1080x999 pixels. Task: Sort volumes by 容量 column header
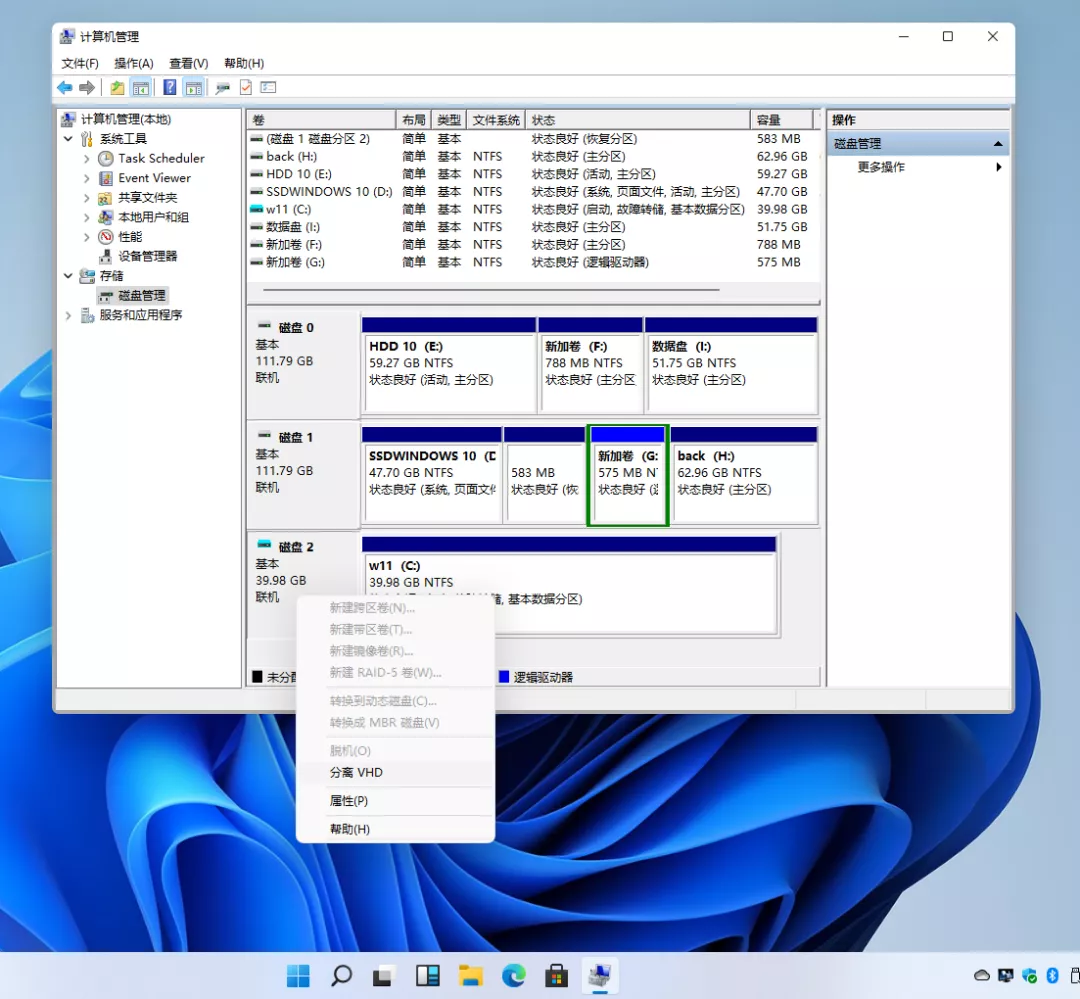(768, 120)
